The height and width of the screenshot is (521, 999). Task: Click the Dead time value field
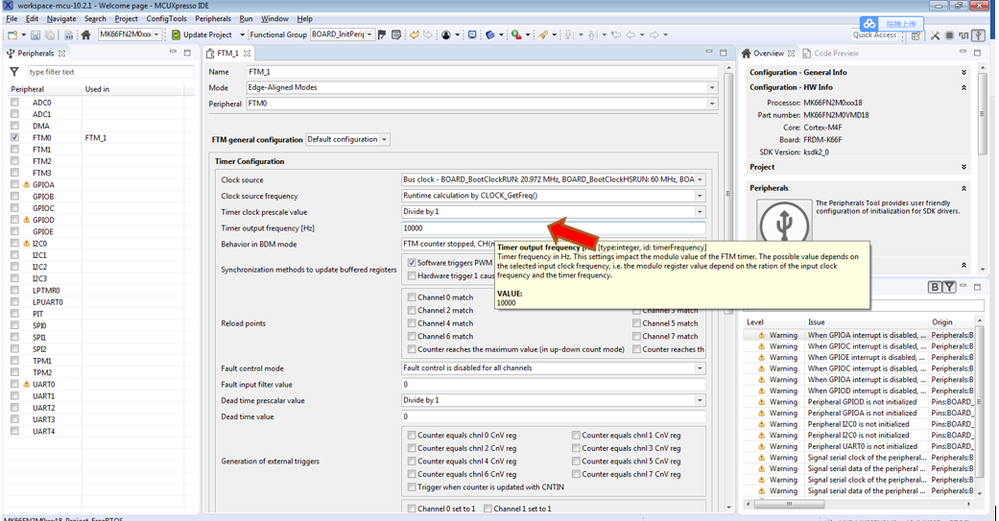(x=553, y=417)
